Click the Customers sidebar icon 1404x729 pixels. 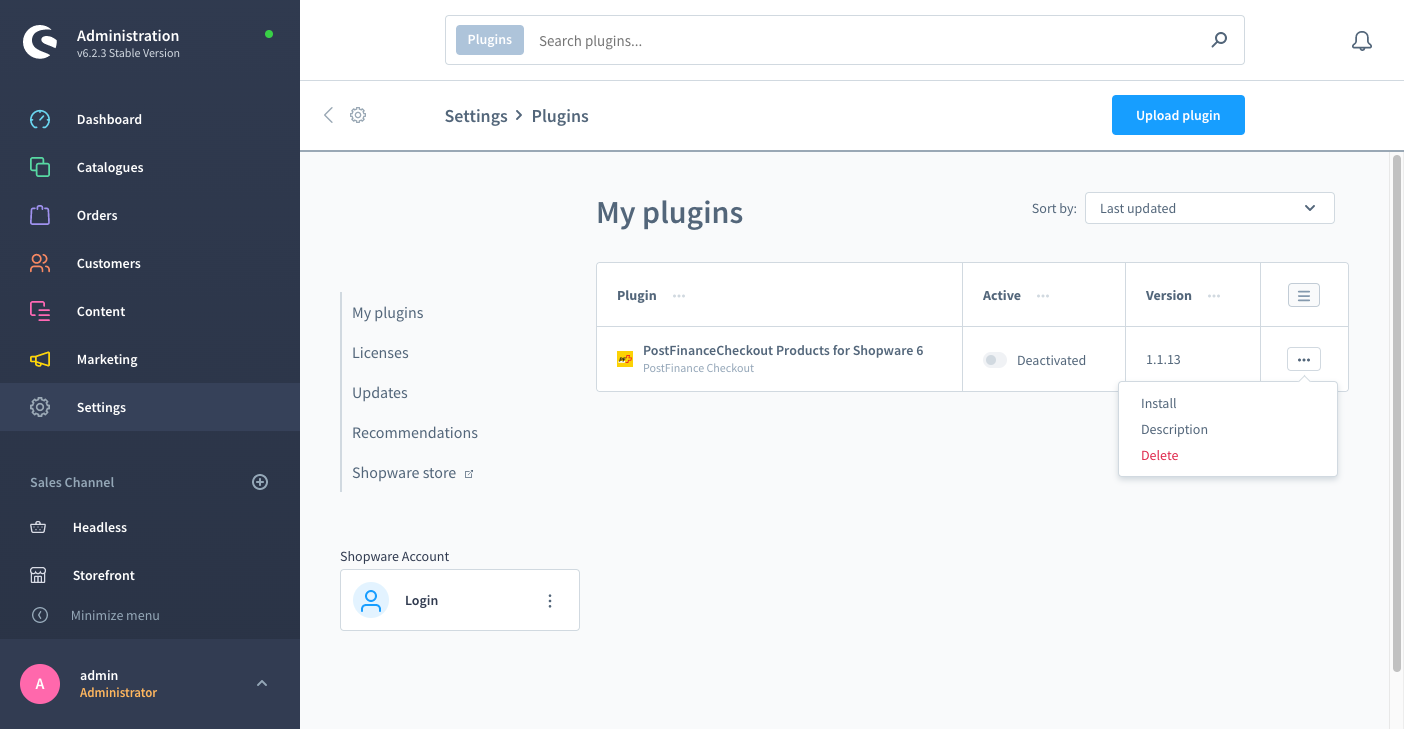click(x=40, y=263)
